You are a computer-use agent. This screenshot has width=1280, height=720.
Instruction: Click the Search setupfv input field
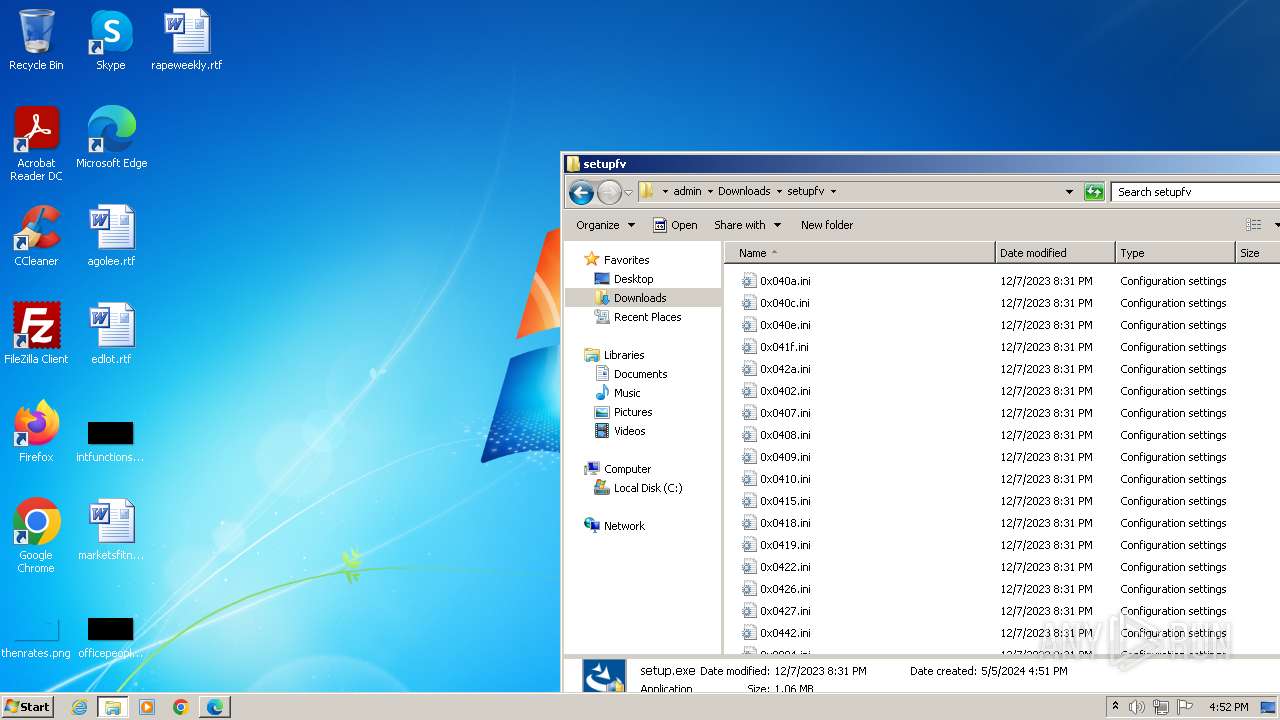point(1196,192)
